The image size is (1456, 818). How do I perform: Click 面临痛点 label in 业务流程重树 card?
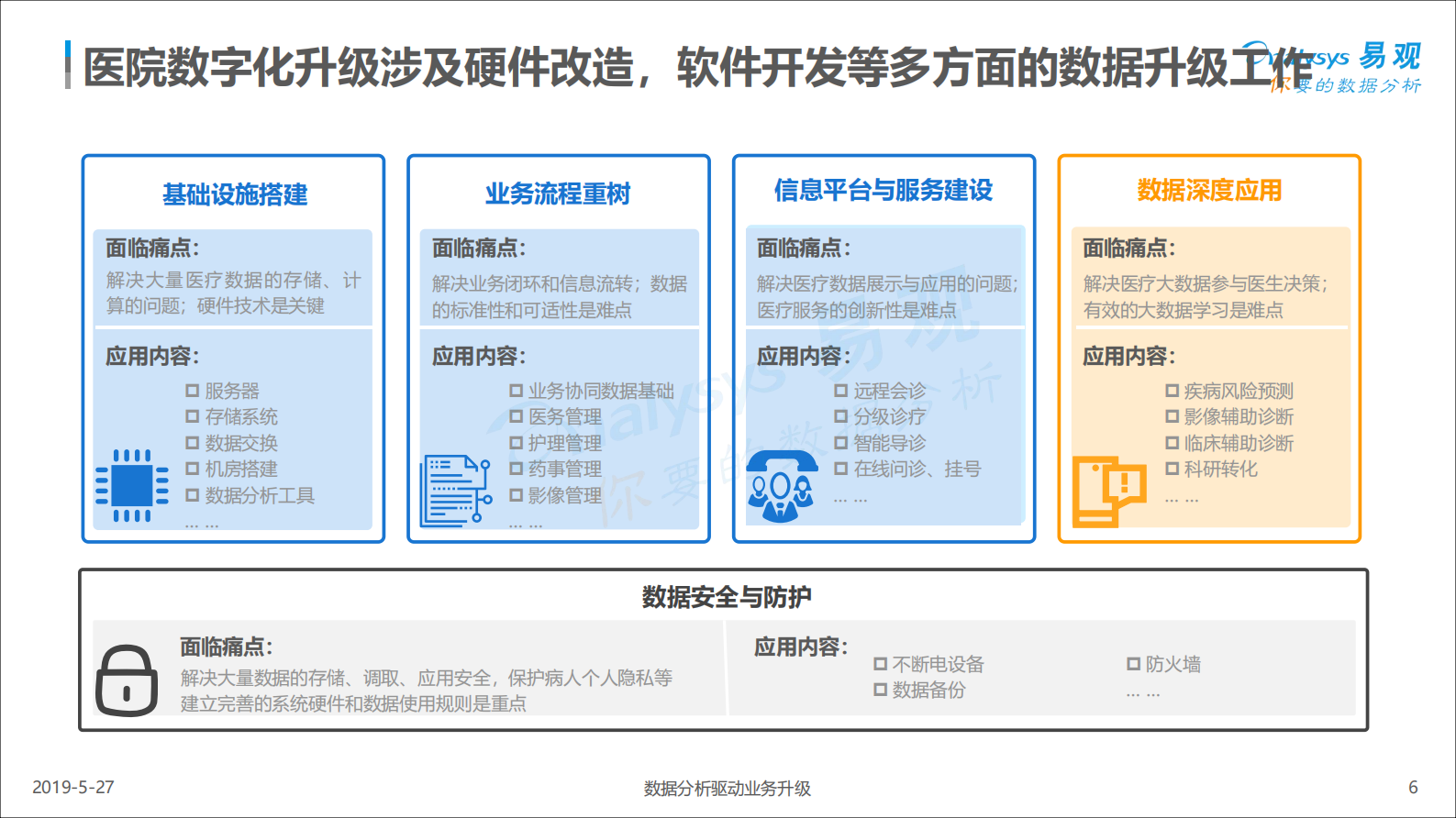(479, 248)
